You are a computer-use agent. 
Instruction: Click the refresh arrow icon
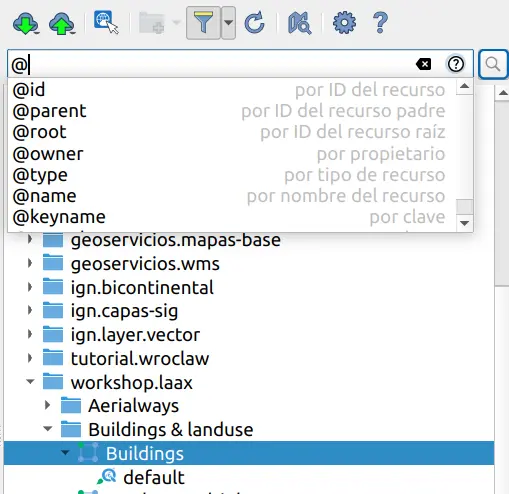point(255,23)
